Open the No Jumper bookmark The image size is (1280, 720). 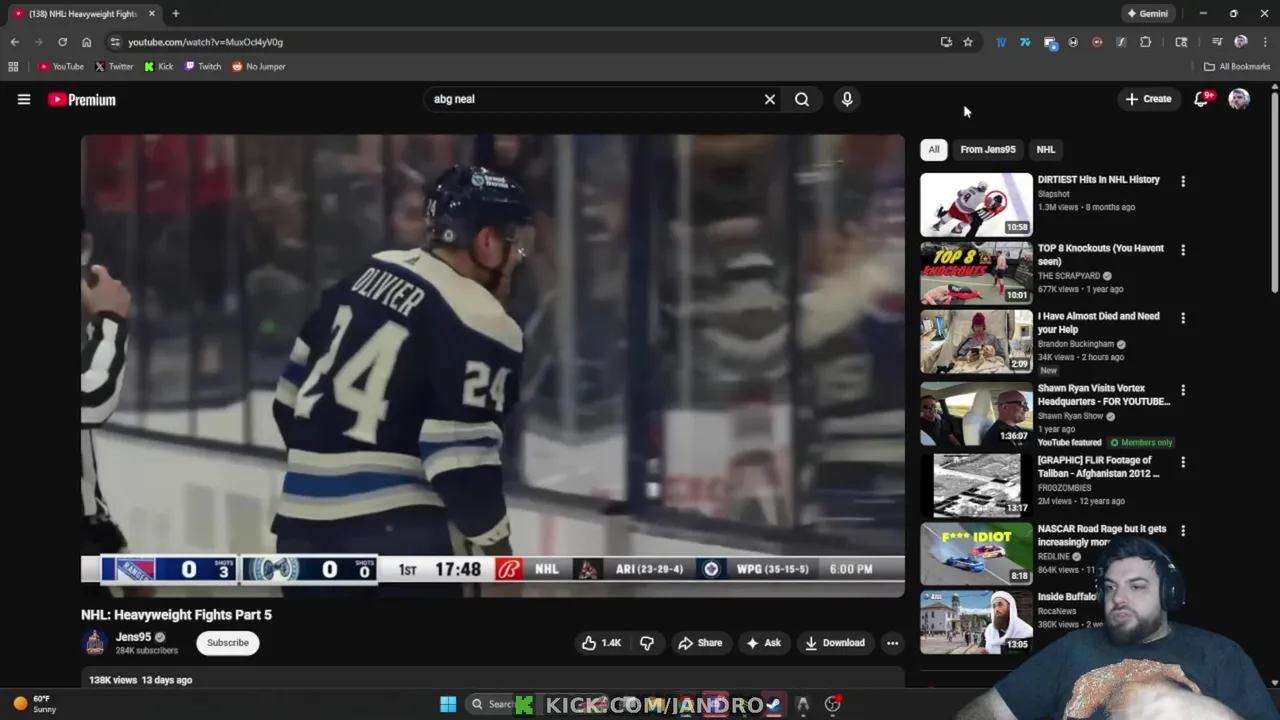point(259,67)
